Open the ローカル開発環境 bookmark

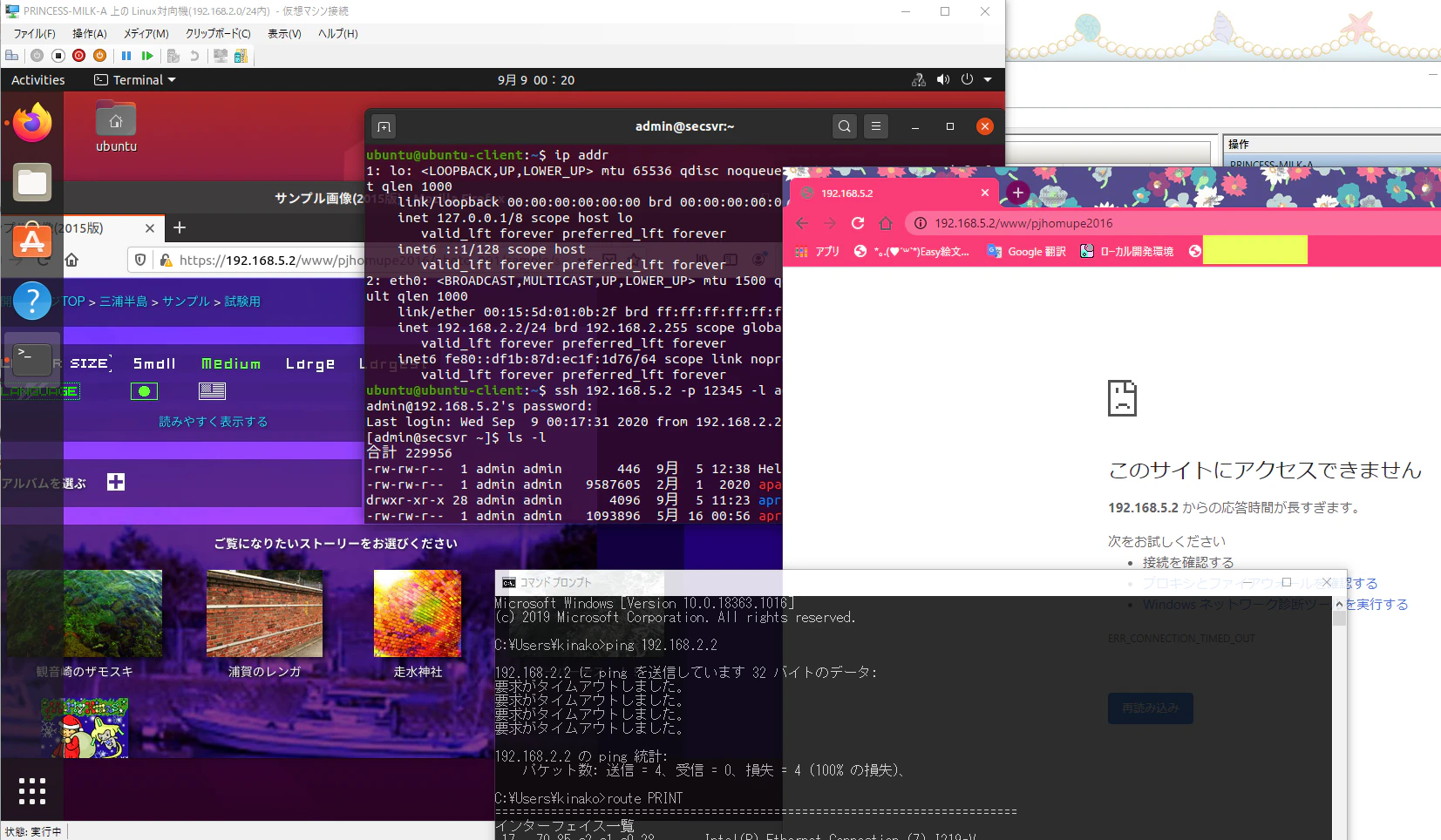coord(1126,251)
